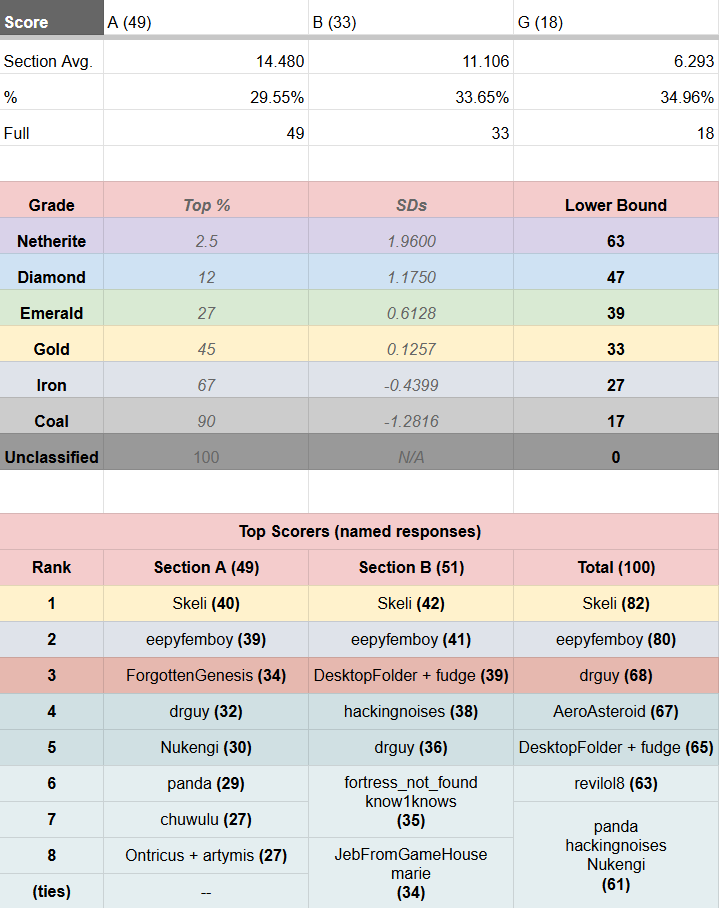Click the Iron SDs value -0.4399
This screenshot has width=719, height=908.
(x=411, y=379)
